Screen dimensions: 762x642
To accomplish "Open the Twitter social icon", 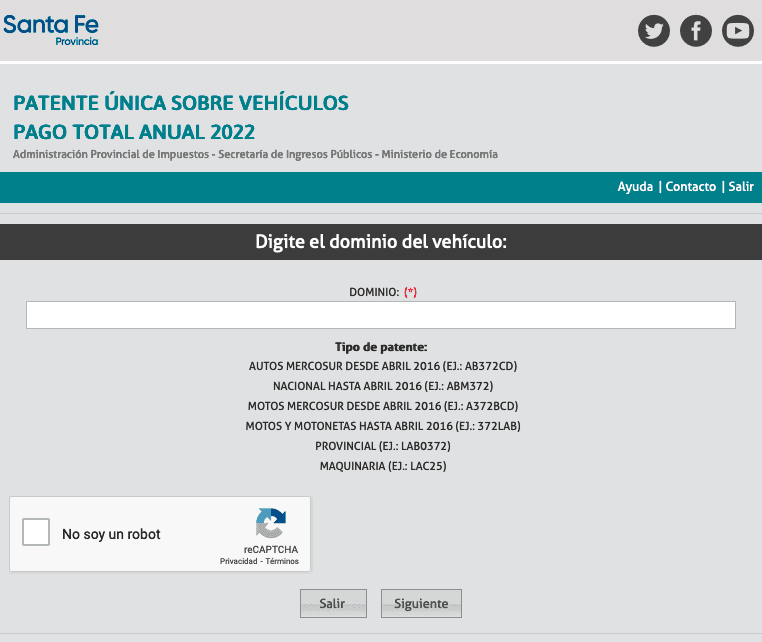I will (x=654, y=31).
